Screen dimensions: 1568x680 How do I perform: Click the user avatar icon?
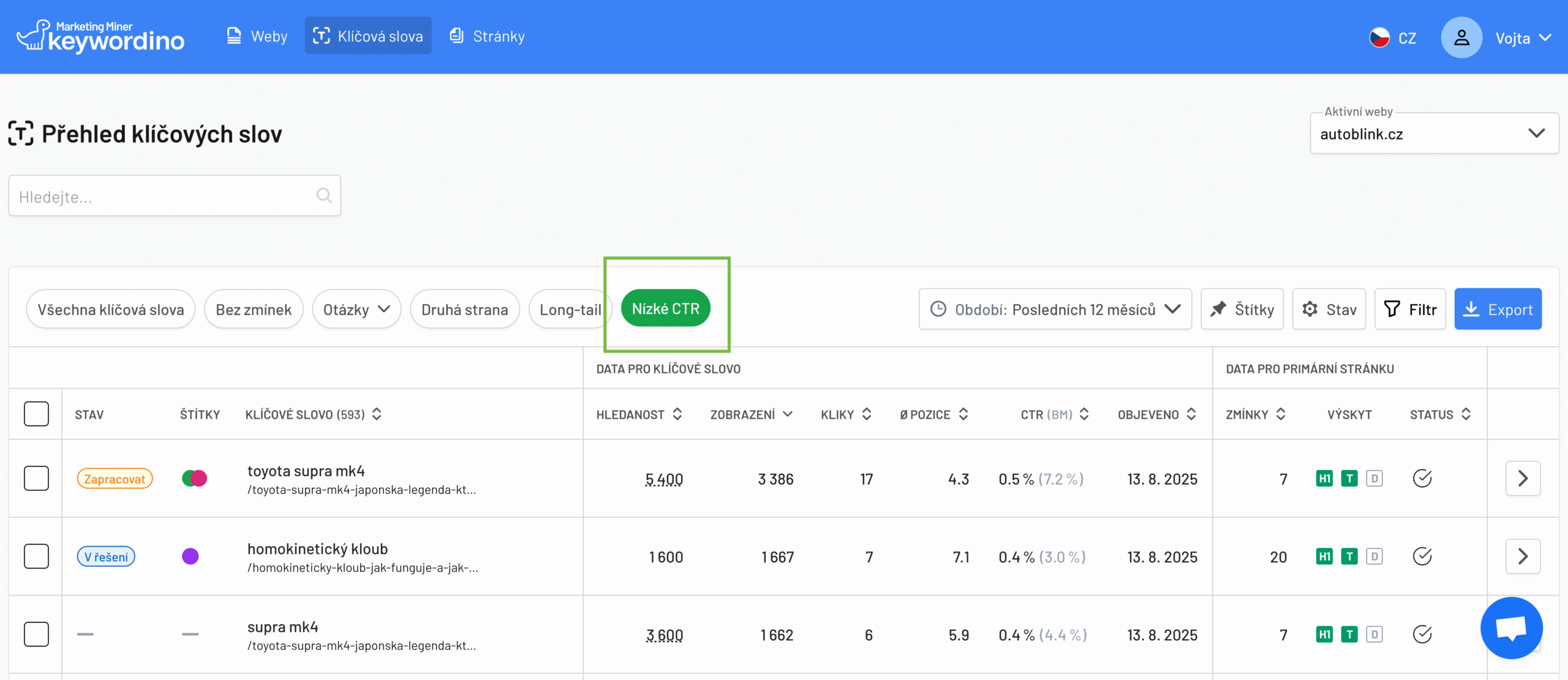point(1461,38)
